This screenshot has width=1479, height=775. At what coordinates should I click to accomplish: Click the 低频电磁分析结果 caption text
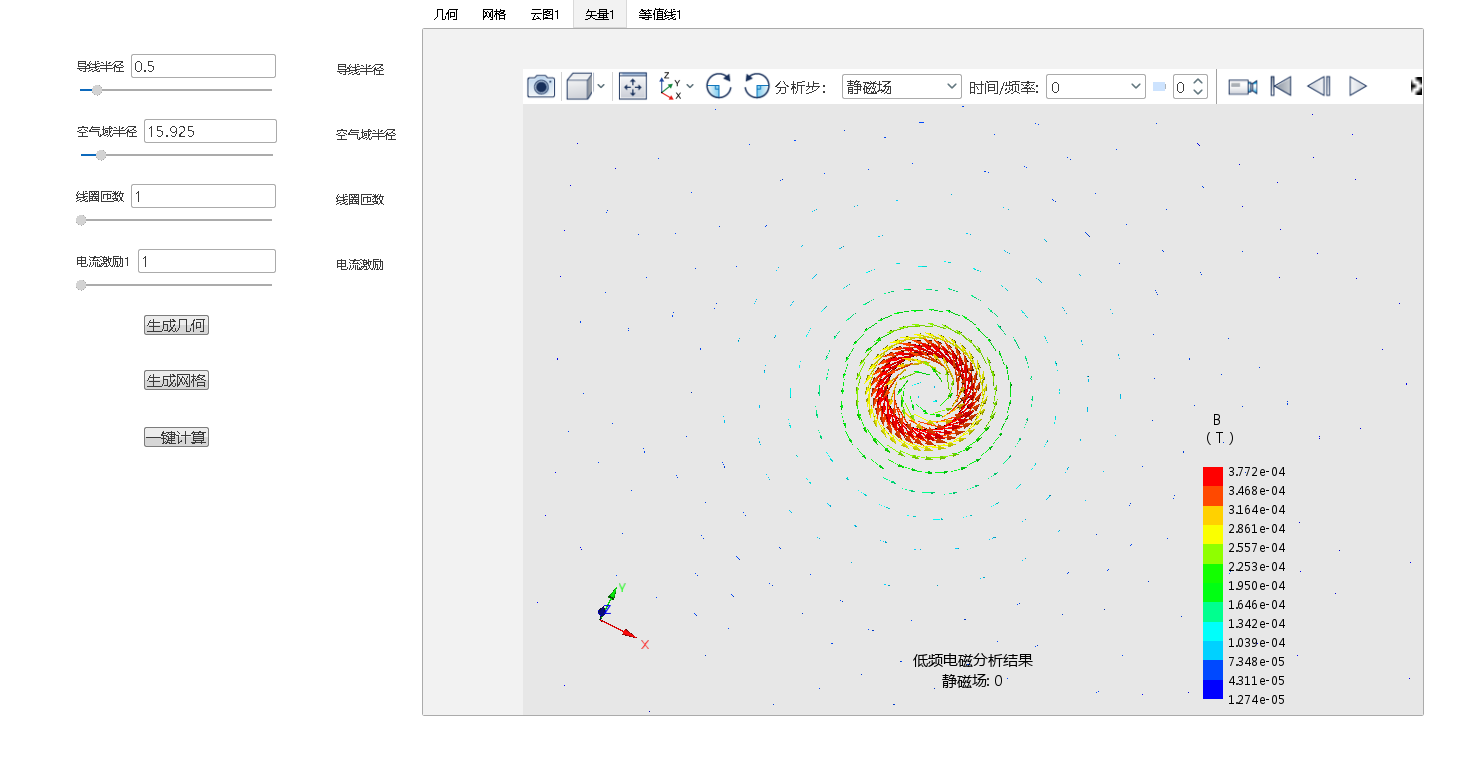(x=972, y=660)
